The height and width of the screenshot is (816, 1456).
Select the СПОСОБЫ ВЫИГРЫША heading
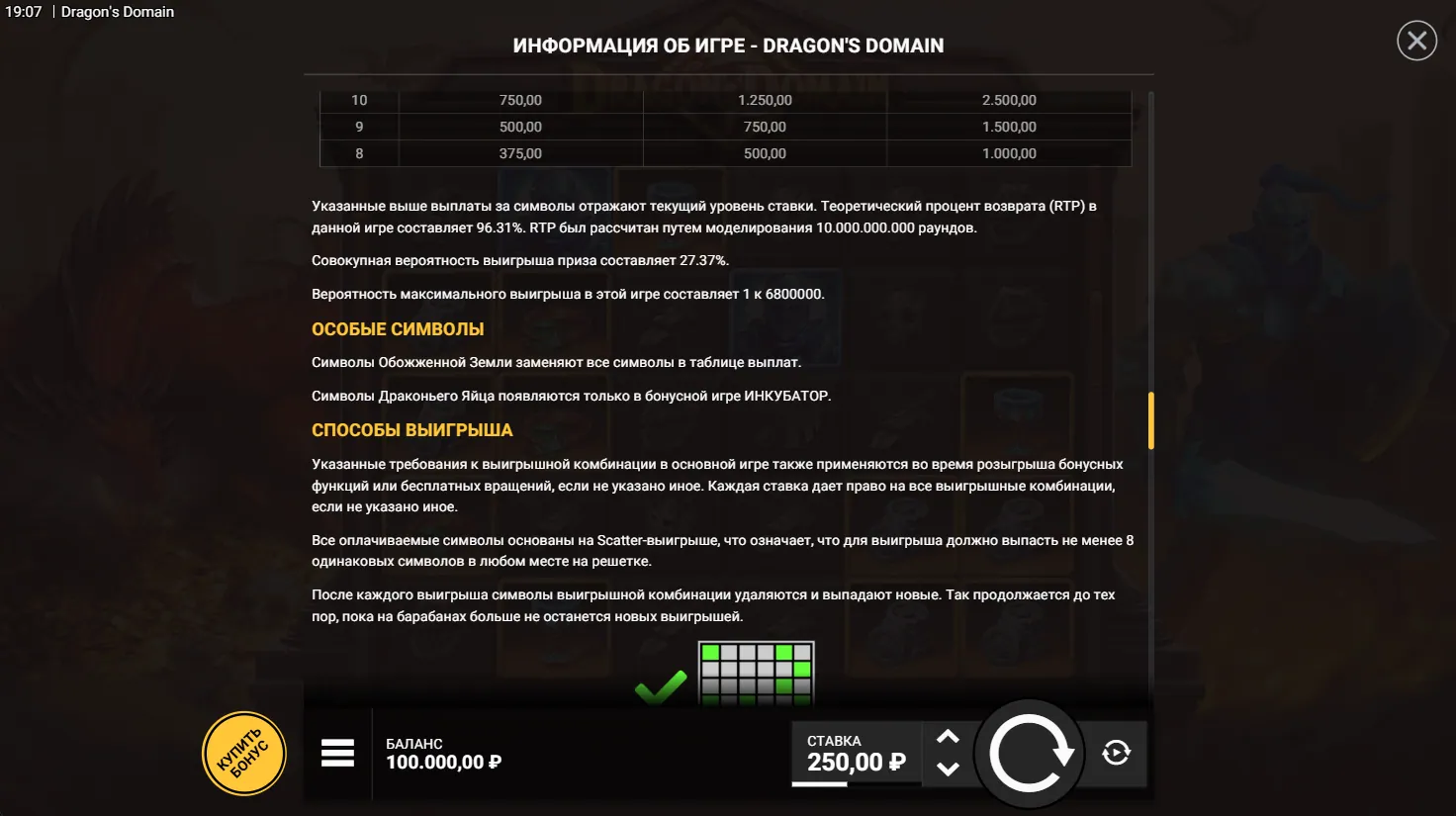[412, 430]
